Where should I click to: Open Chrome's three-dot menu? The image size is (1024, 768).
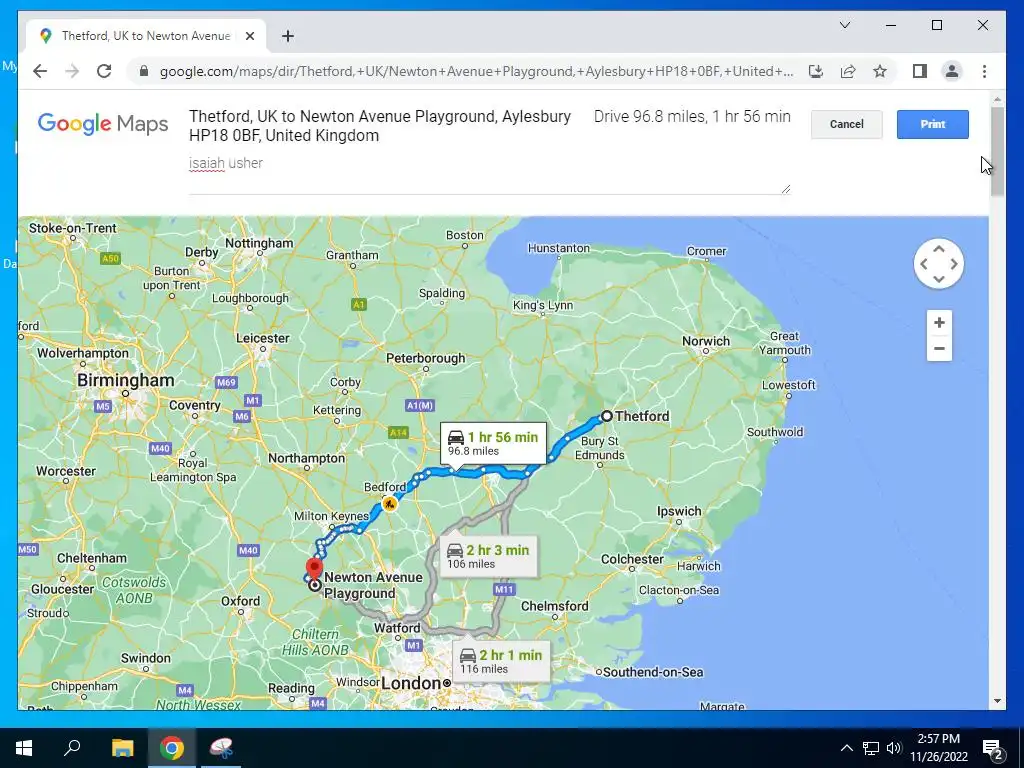984,71
